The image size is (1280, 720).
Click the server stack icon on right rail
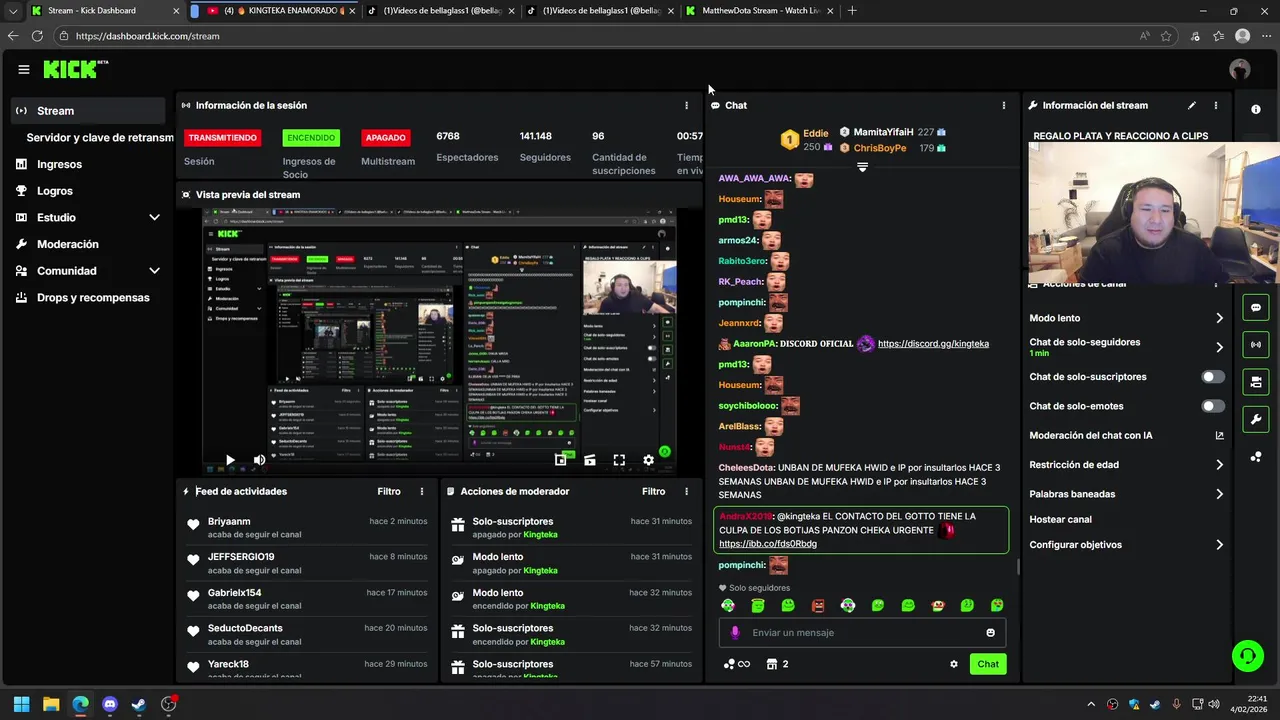1256,381
